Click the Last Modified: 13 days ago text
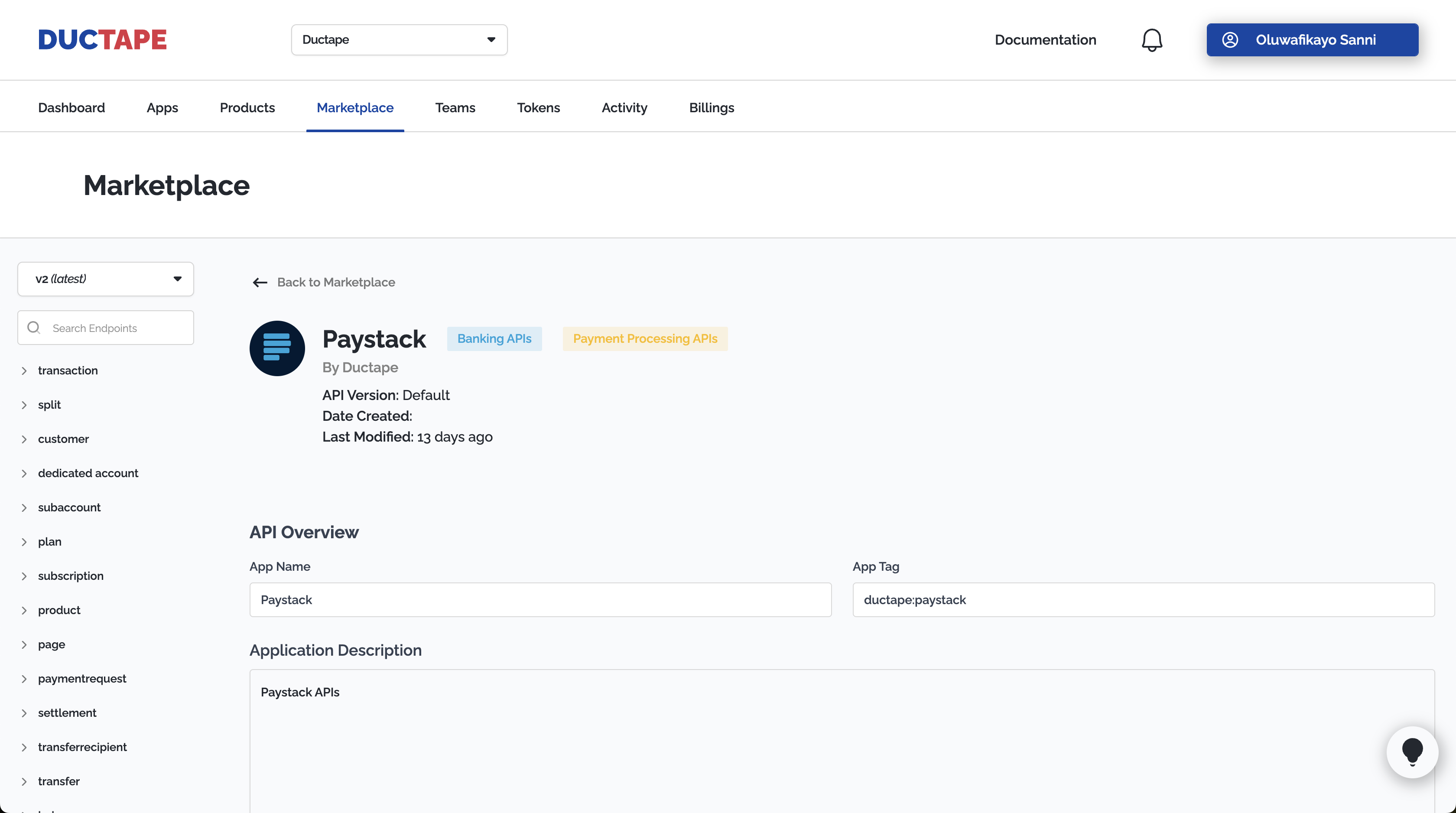 [407, 437]
